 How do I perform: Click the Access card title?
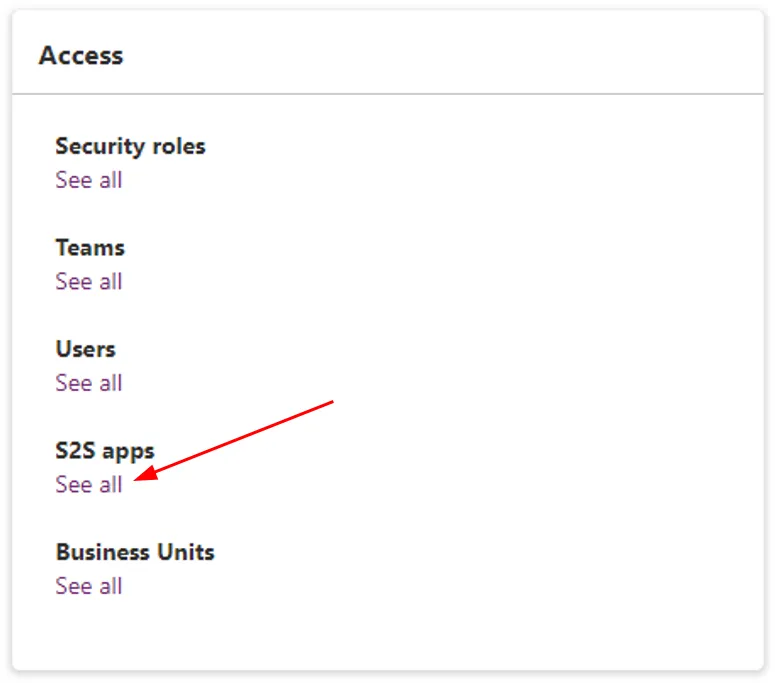tap(81, 55)
